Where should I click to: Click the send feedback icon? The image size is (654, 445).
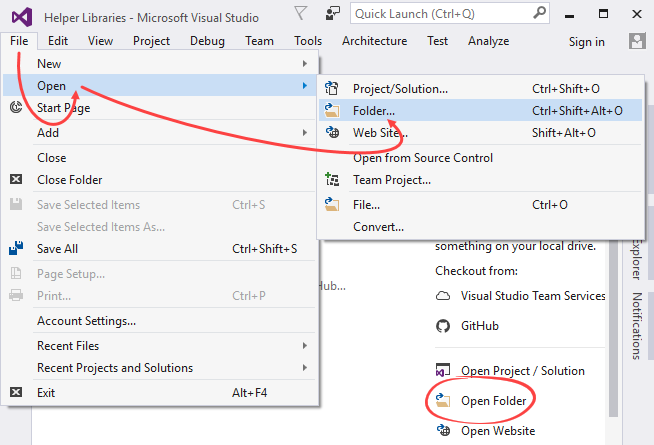(332, 13)
